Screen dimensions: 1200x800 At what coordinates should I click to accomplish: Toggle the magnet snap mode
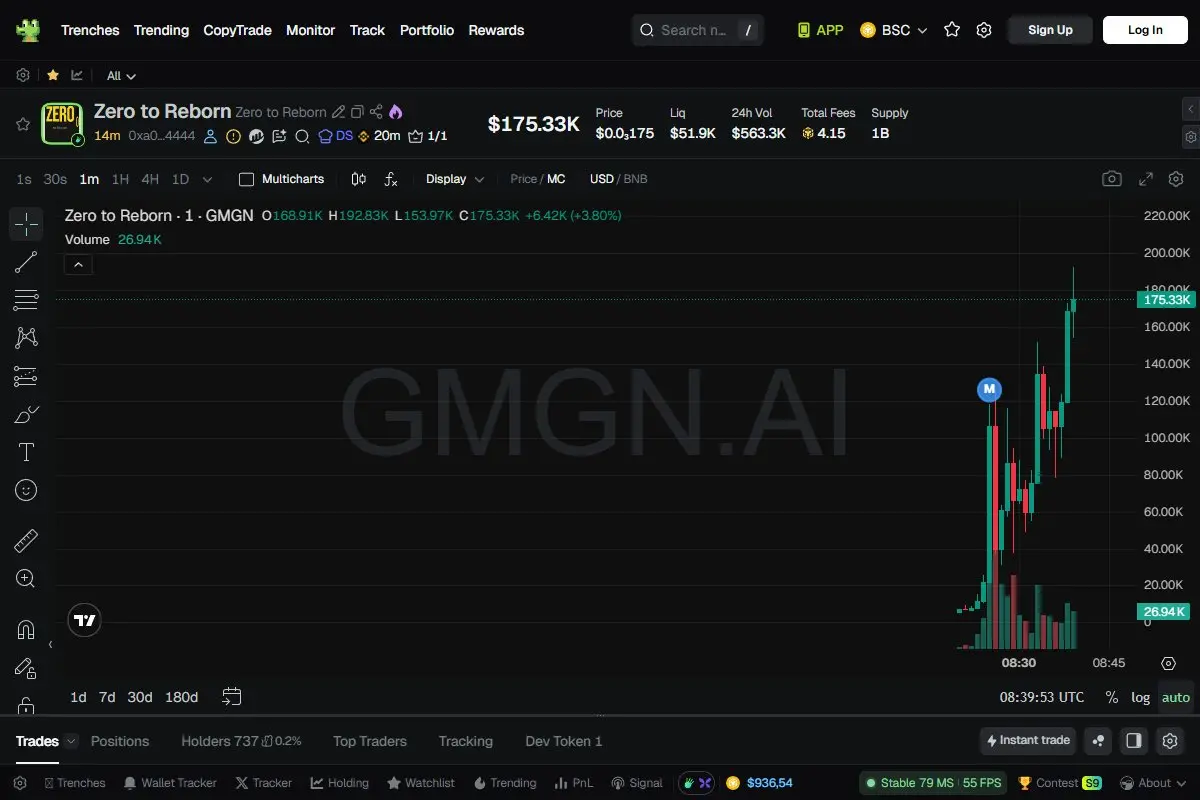coord(26,630)
